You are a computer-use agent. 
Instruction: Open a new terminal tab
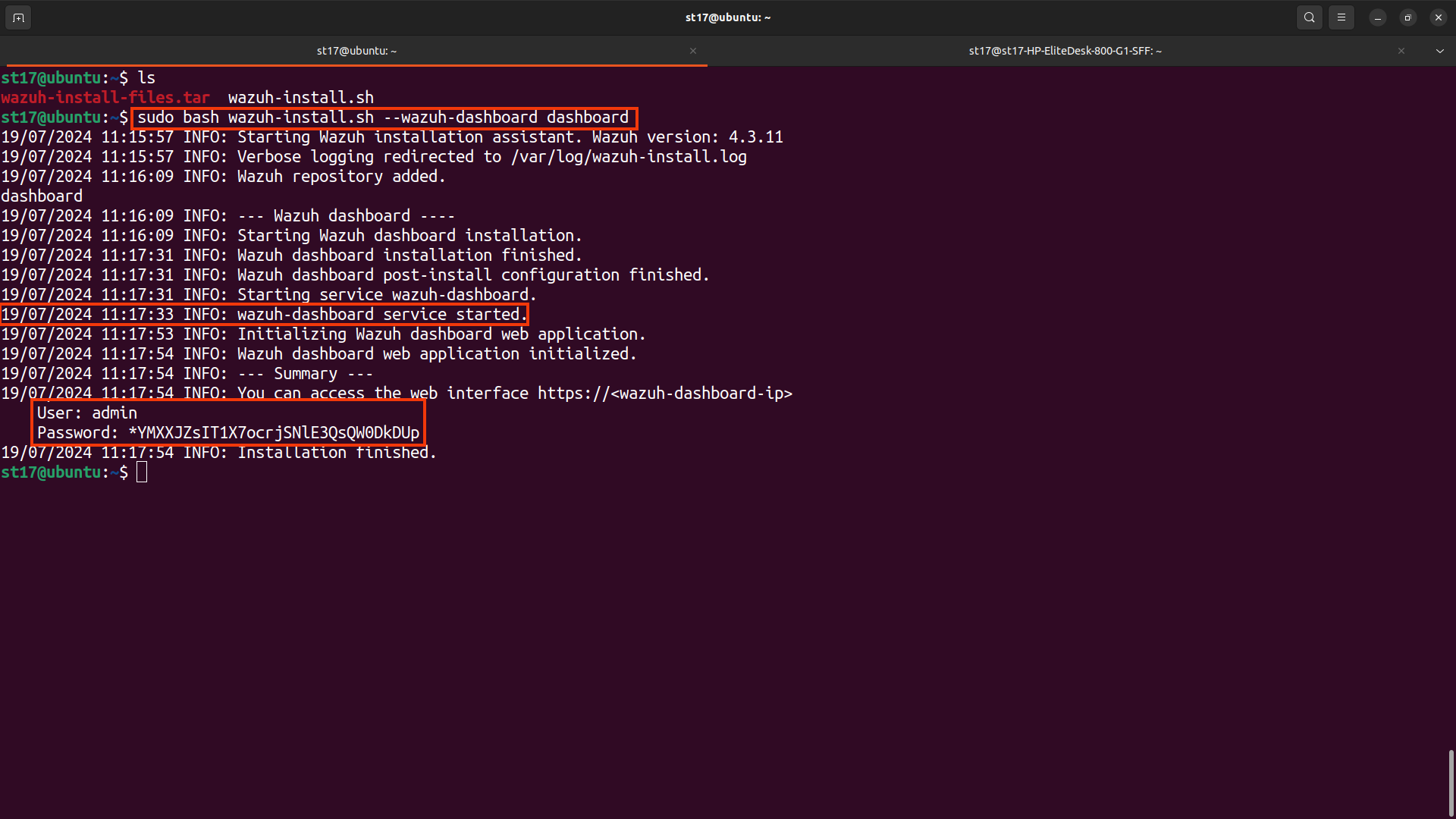pos(18,17)
